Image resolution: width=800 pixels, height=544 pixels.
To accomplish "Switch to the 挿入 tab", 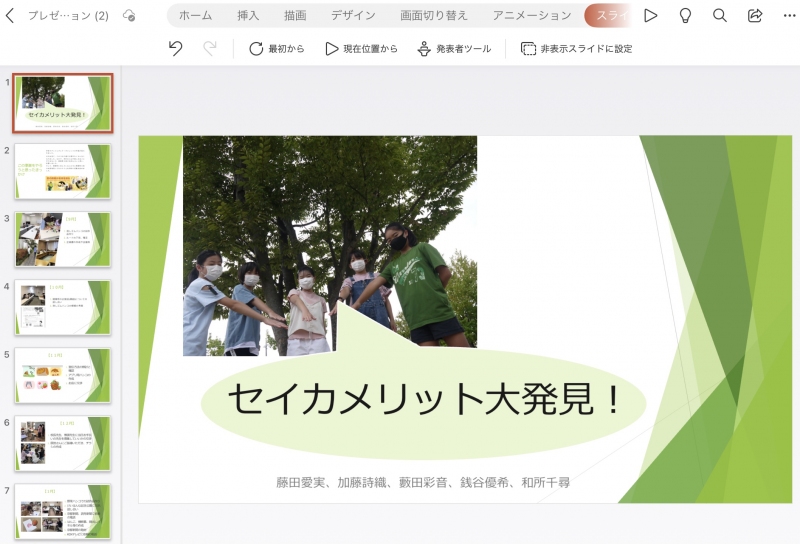I will [x=248, y=16].
